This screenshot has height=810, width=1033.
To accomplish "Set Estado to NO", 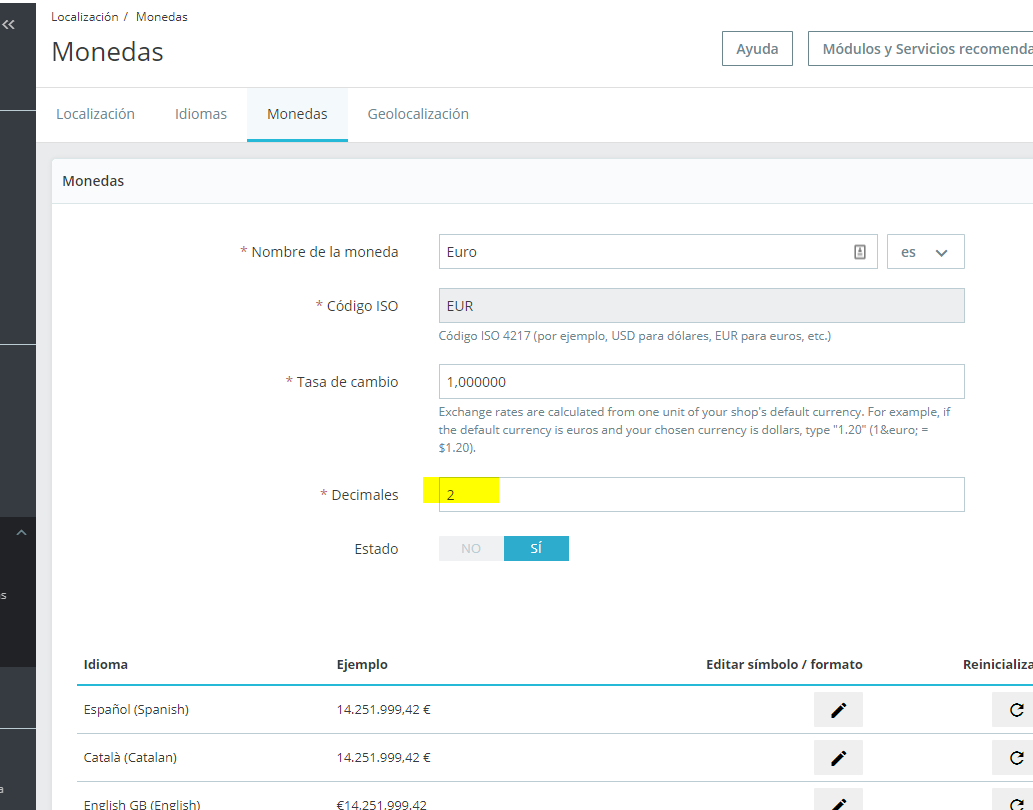I will [x=470, y=548].
